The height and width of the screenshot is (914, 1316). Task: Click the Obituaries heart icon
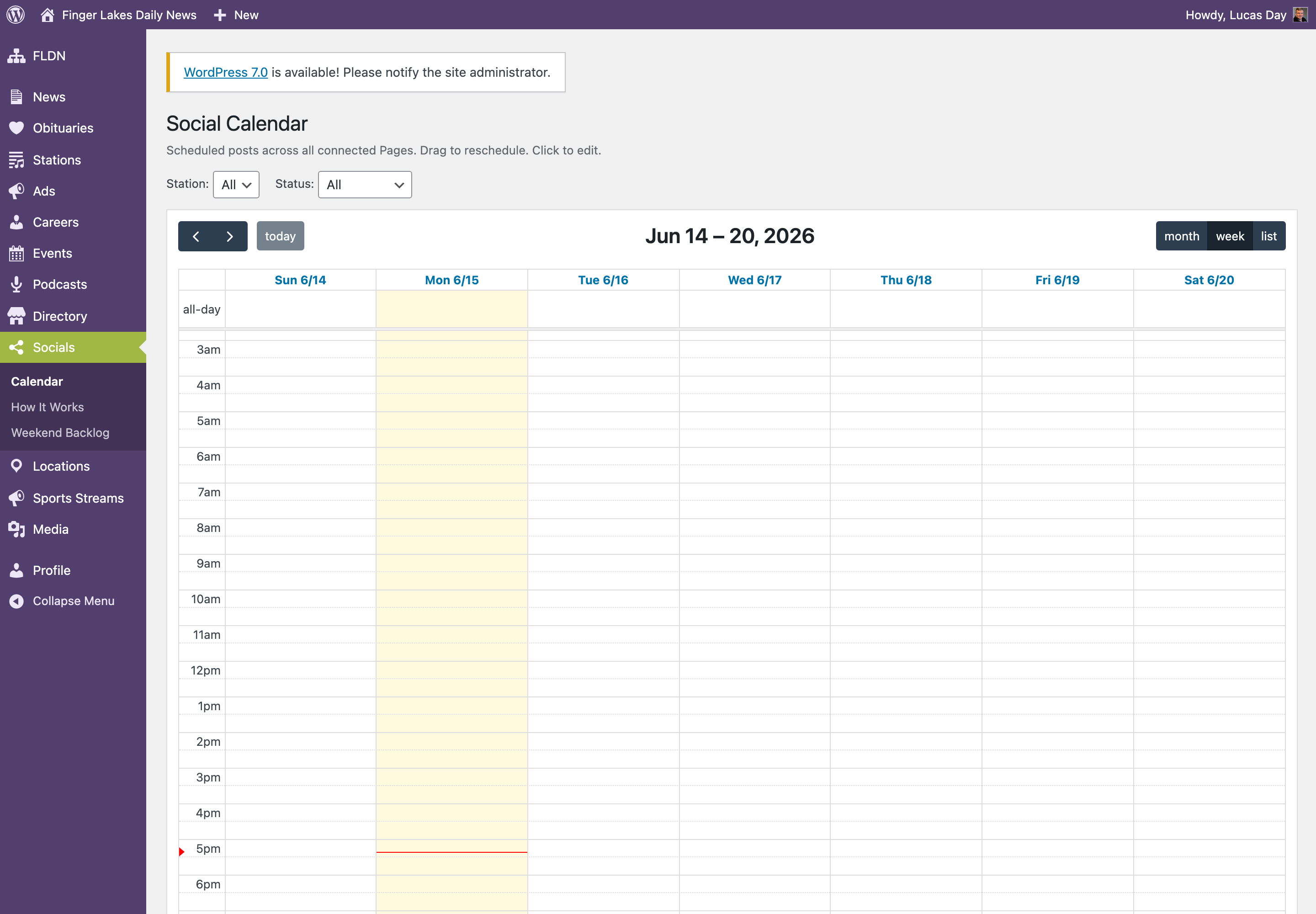coord(16,128)
